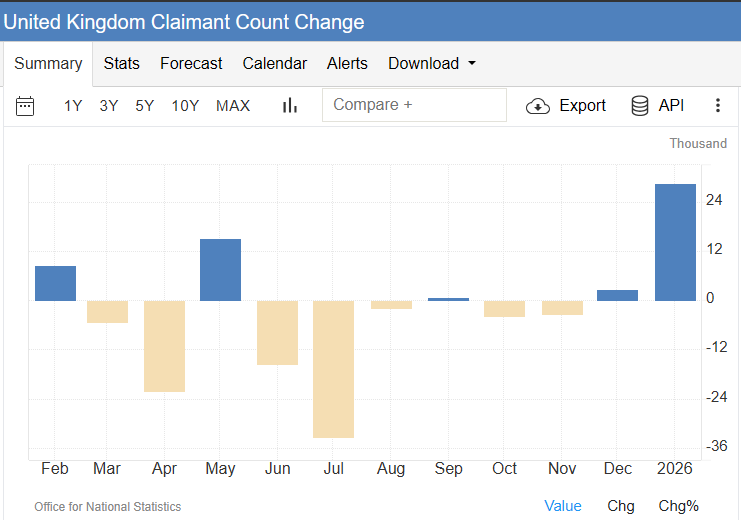Click inside the Compare + field
Viewport: 741px width, 520px height.
tap(414, 105)
